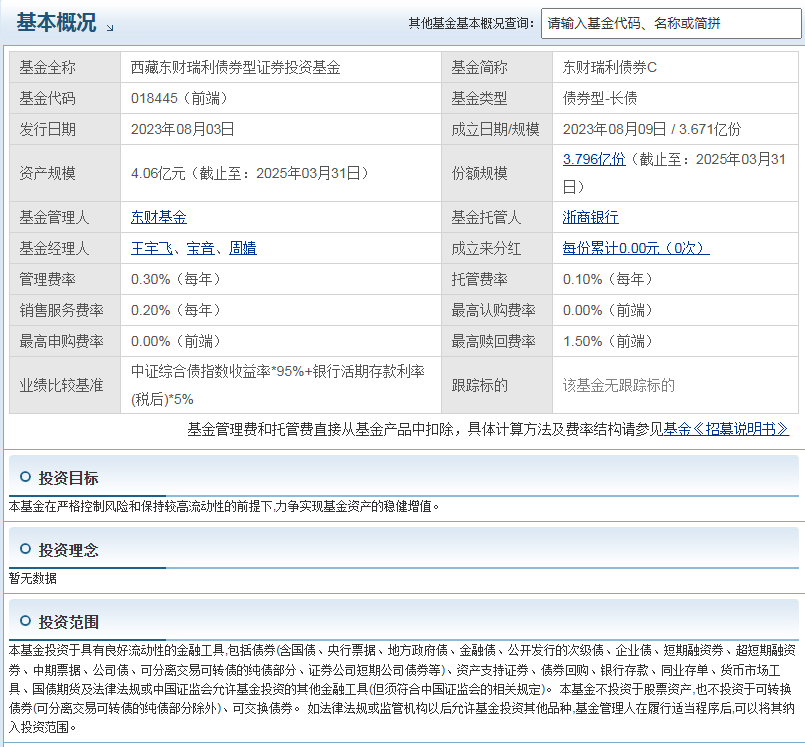Click the 基金托管人 row label

tap(486, 218)
